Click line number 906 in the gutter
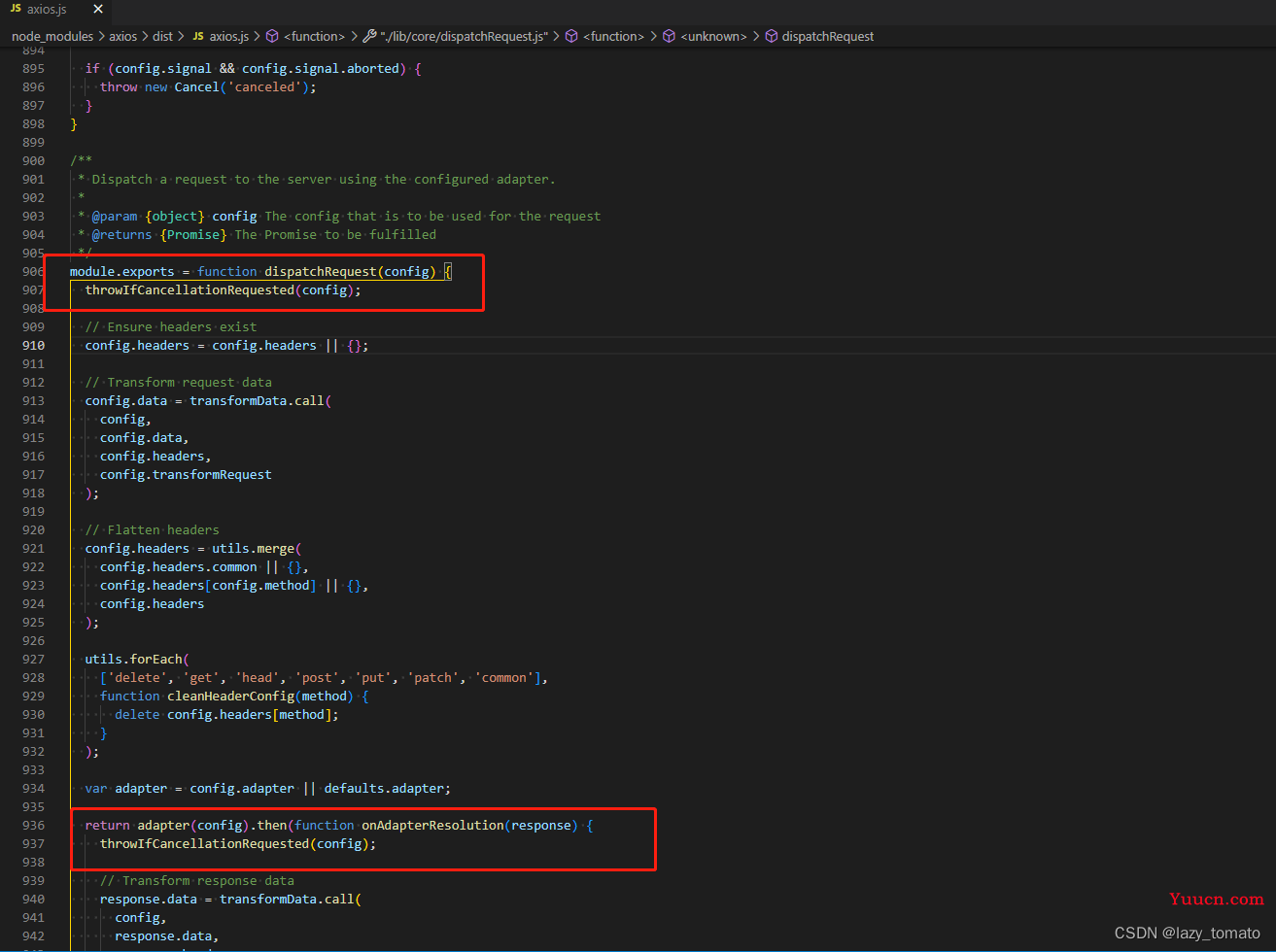This screenshot has height=952, width=1276. [33, 271]
